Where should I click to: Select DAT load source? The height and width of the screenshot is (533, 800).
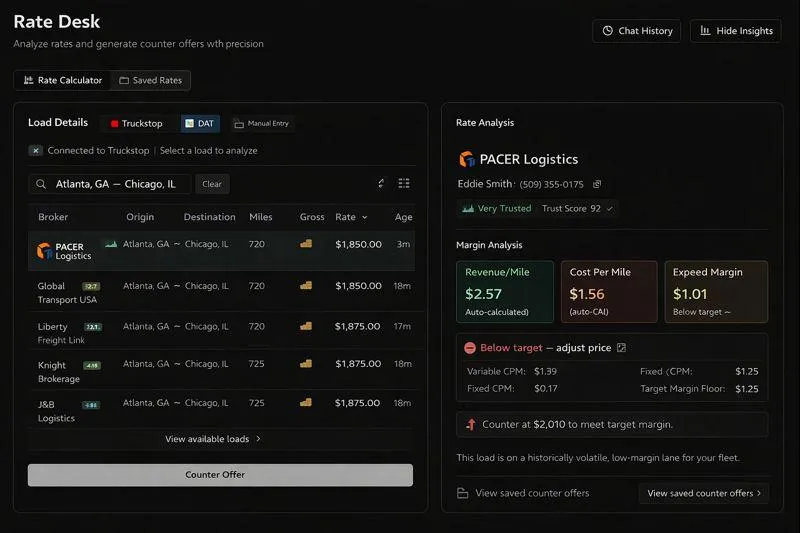[x=200, y=123]
